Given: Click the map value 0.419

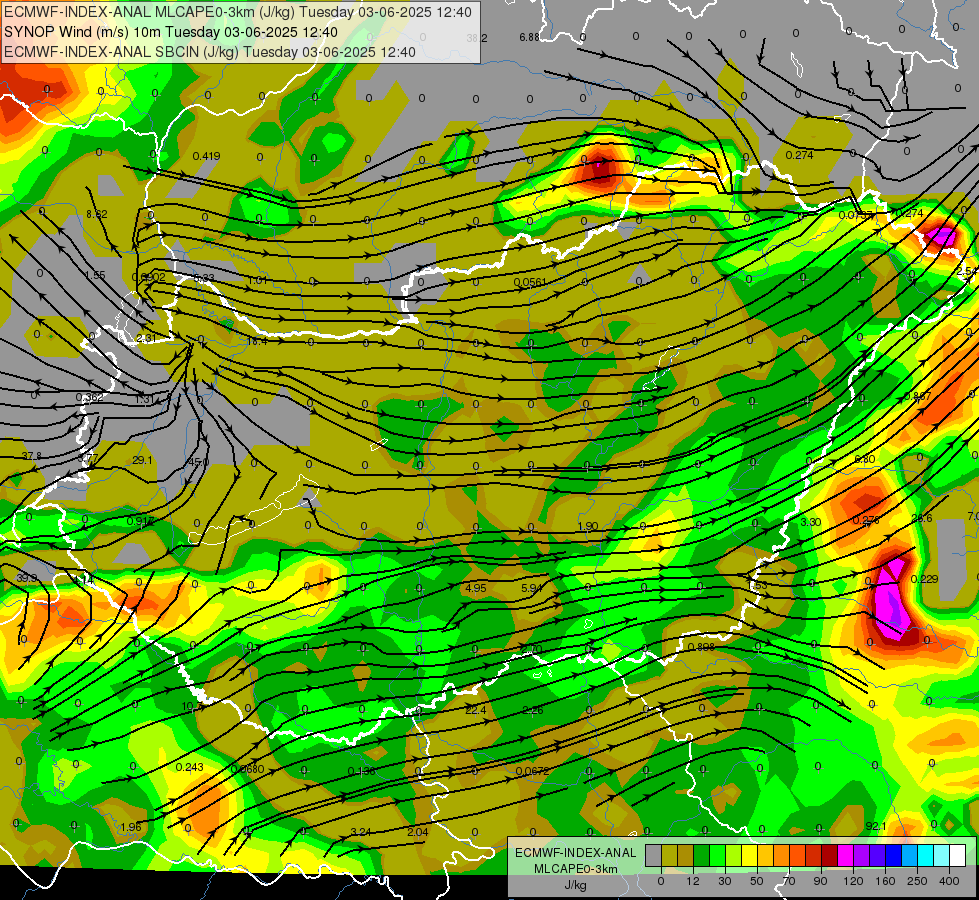Looking at the screenshot, I should pos(206,156).
